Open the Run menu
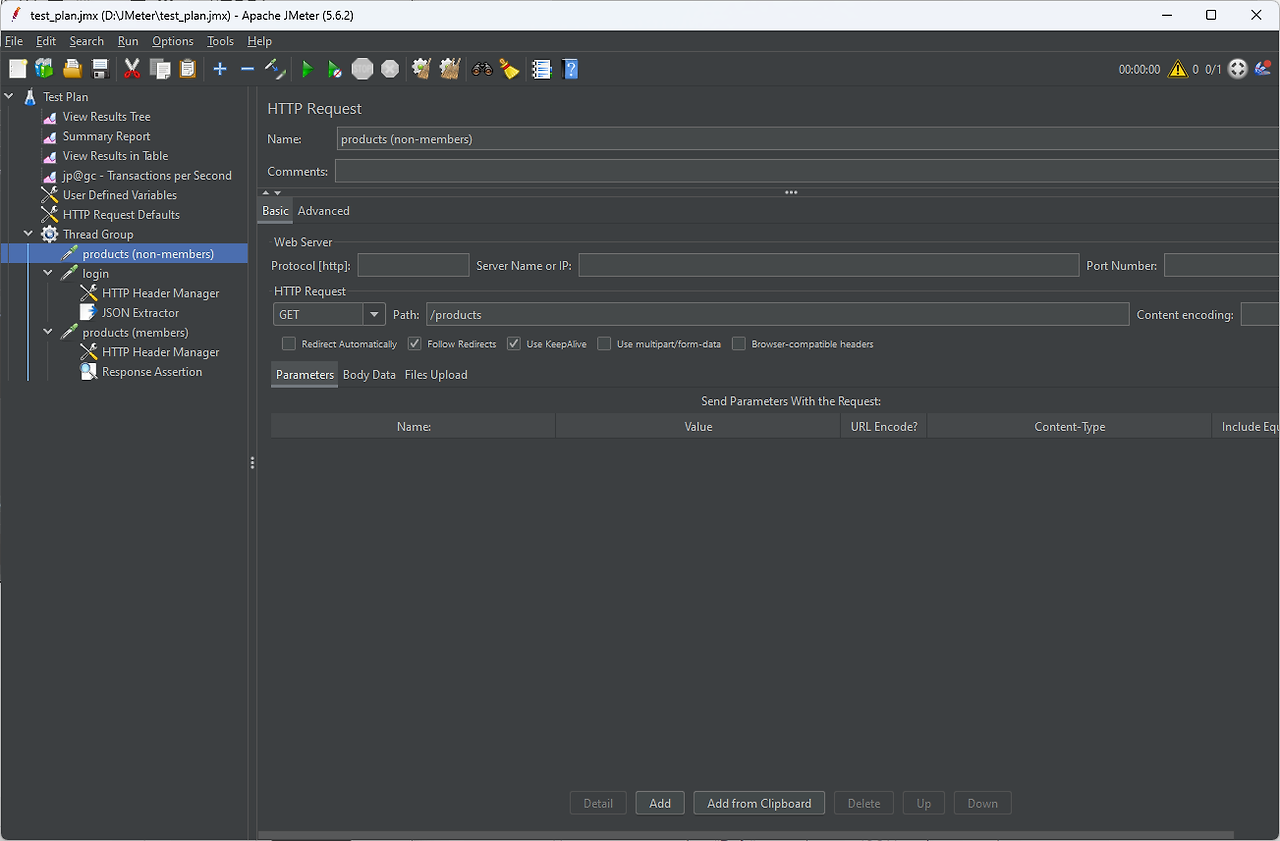Image resolution: width=1280 pixels, height=841 pixels. coord(128,41)
